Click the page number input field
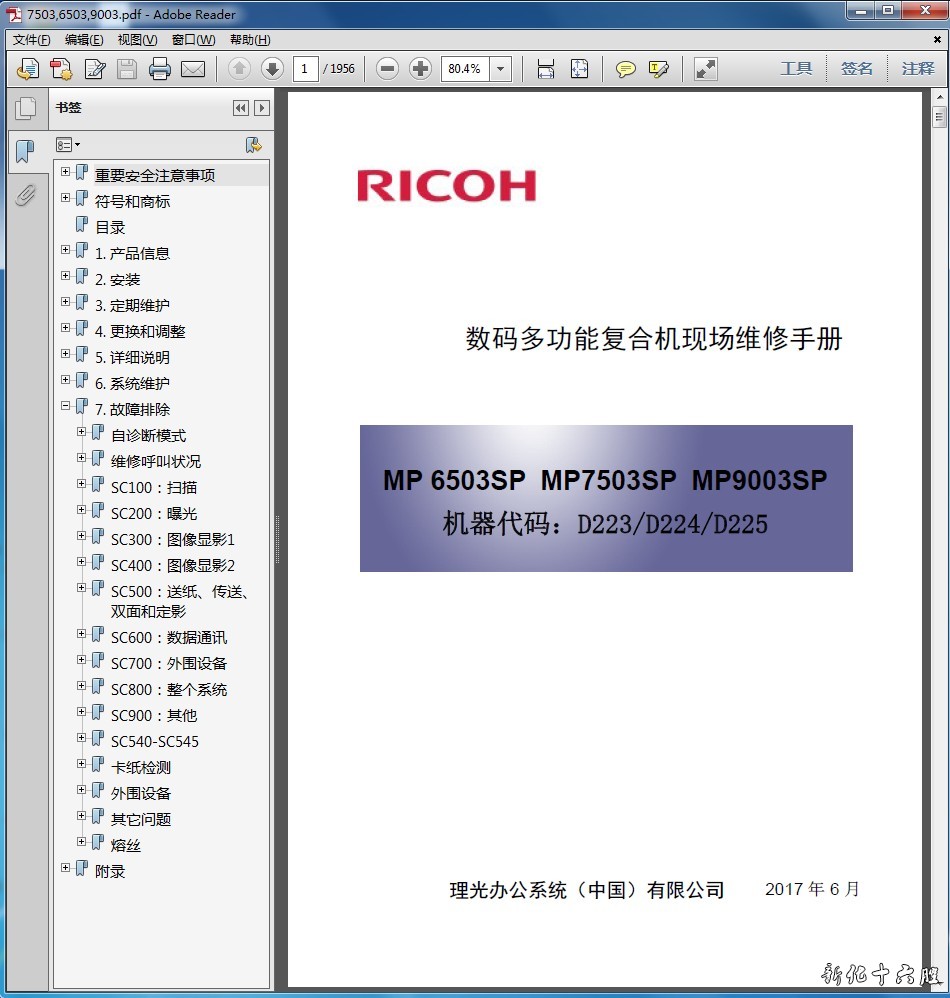 [x=305, y=69]
